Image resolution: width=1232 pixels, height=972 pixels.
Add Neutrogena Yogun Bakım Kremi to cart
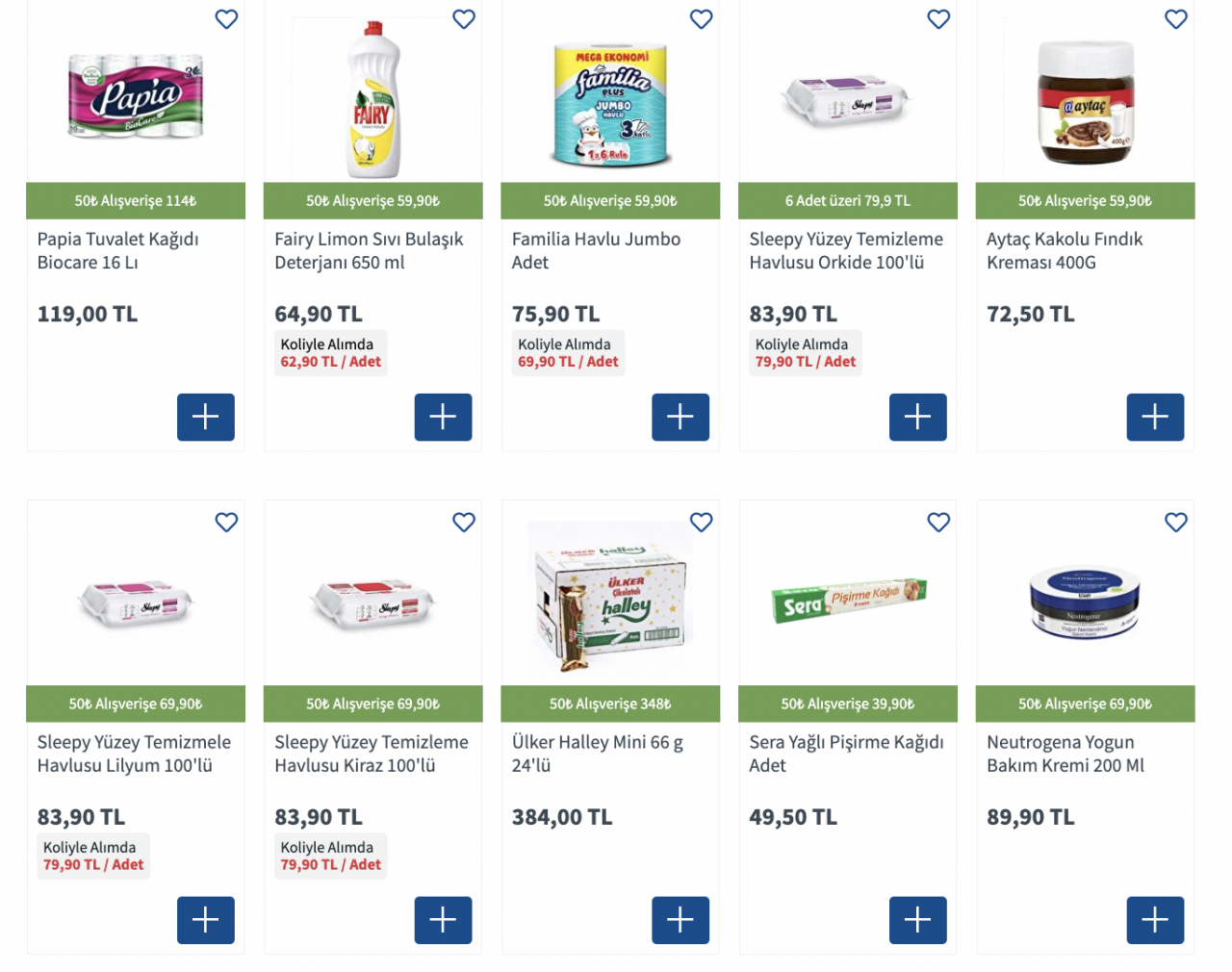[x=1155, y=920]
